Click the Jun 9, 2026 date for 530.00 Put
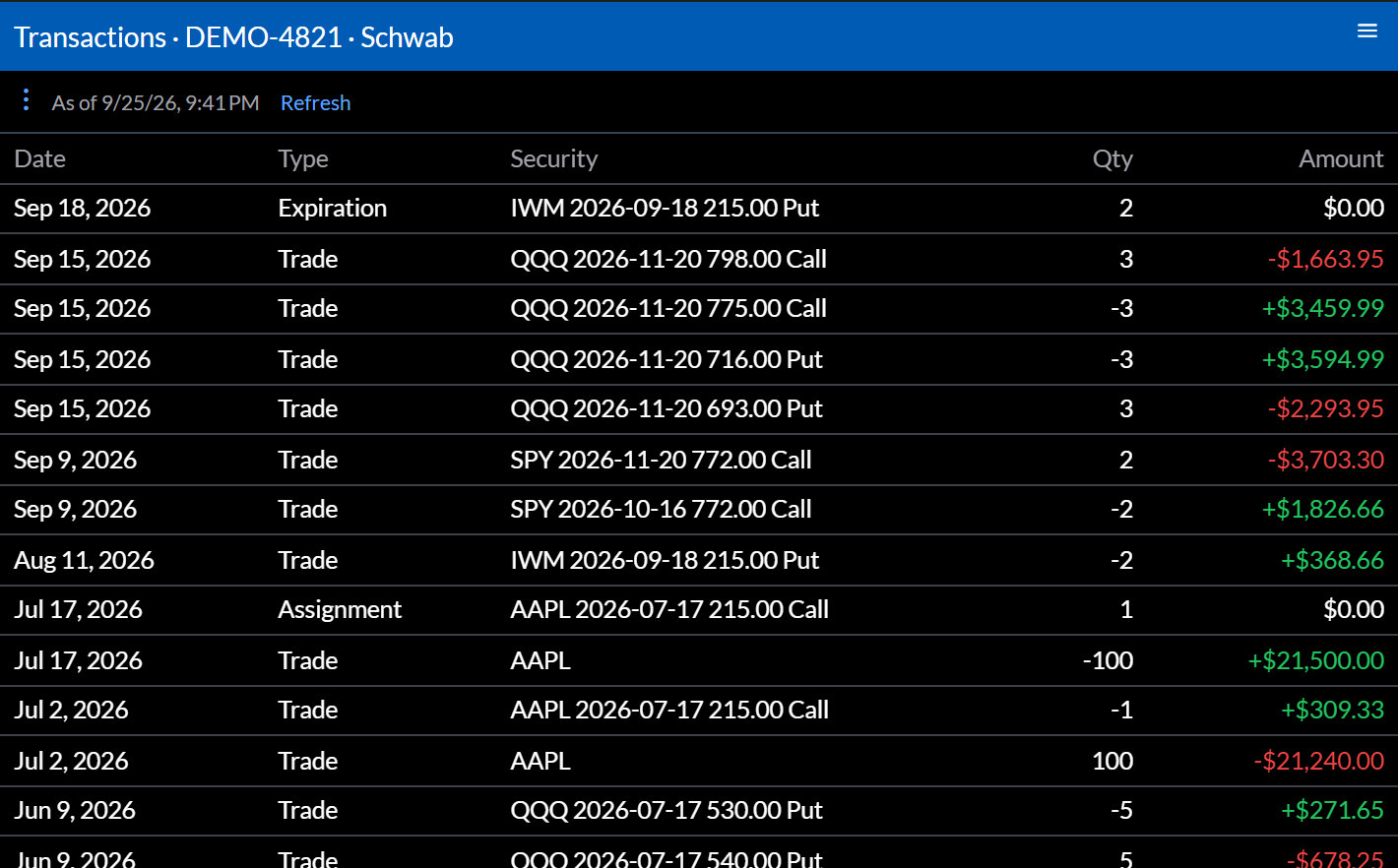Screen dimensions: 1398x868 coord(75,811)
